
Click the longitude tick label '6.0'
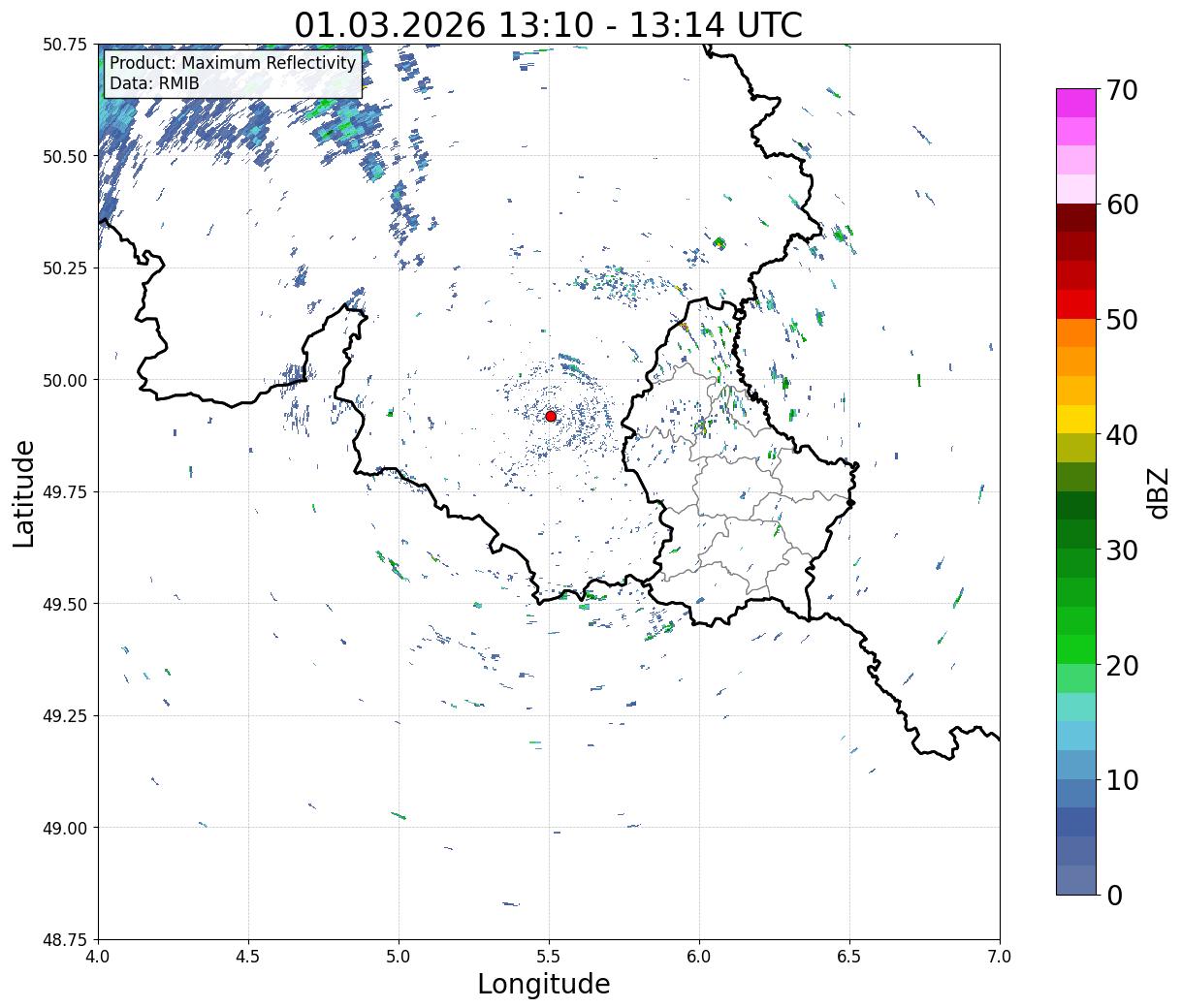(699, 956)
